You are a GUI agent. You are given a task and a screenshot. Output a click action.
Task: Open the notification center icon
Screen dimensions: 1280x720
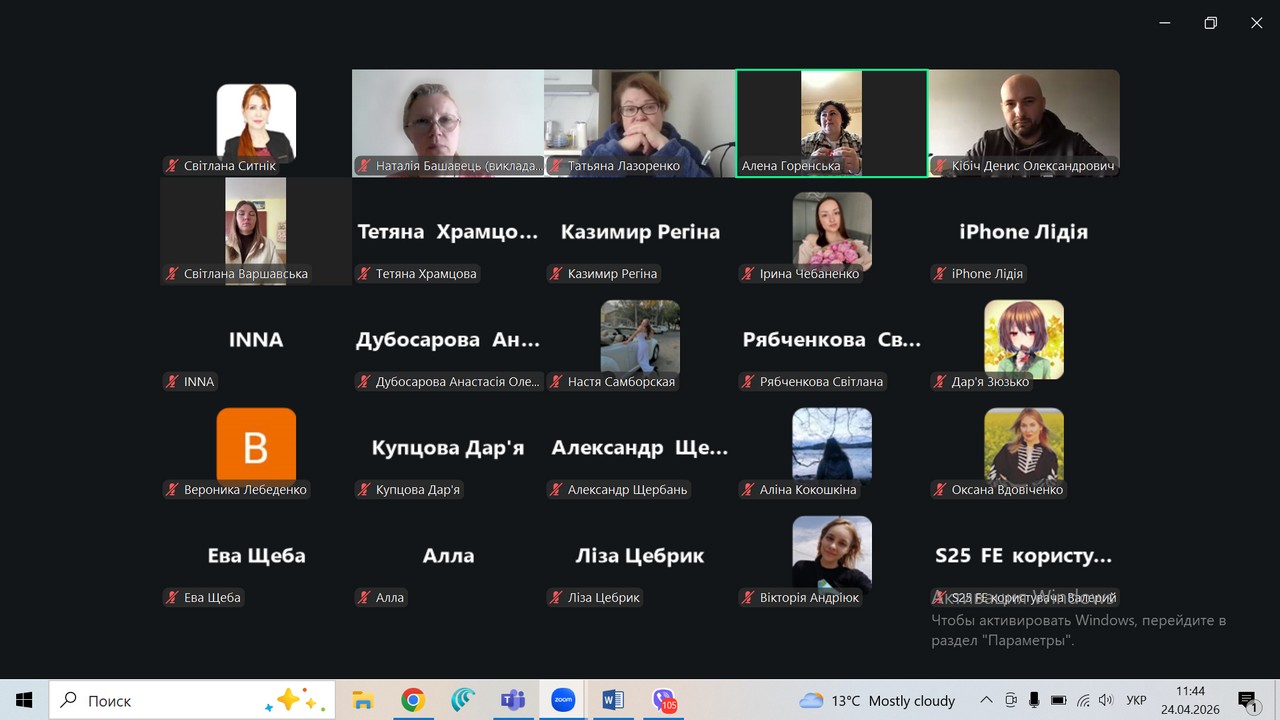coord(1247,700)
